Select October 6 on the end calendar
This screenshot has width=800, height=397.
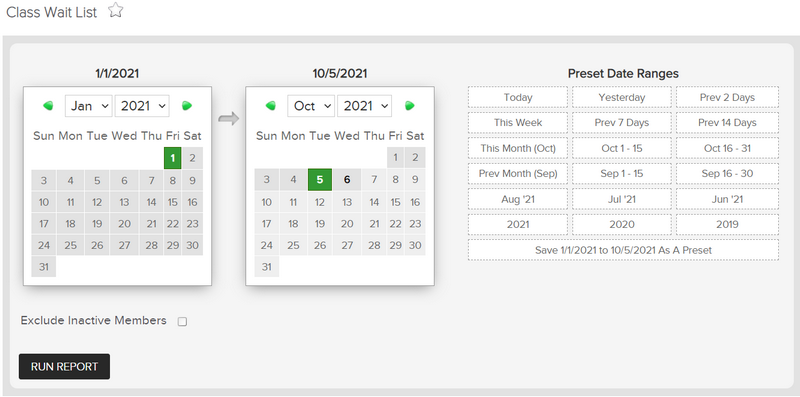pos(347,180)
